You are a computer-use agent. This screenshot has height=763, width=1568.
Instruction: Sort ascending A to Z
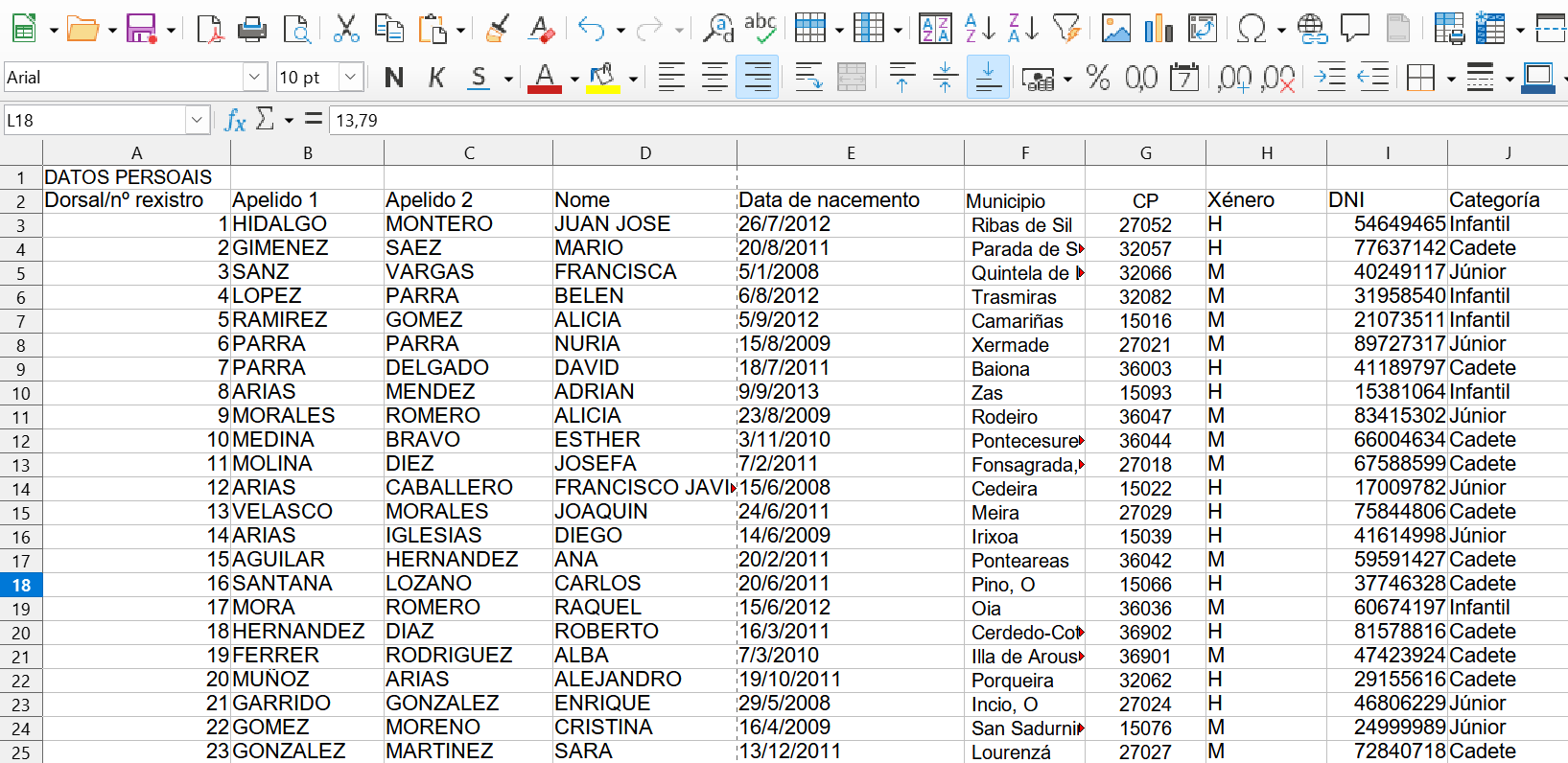click(x=979, y=29)
